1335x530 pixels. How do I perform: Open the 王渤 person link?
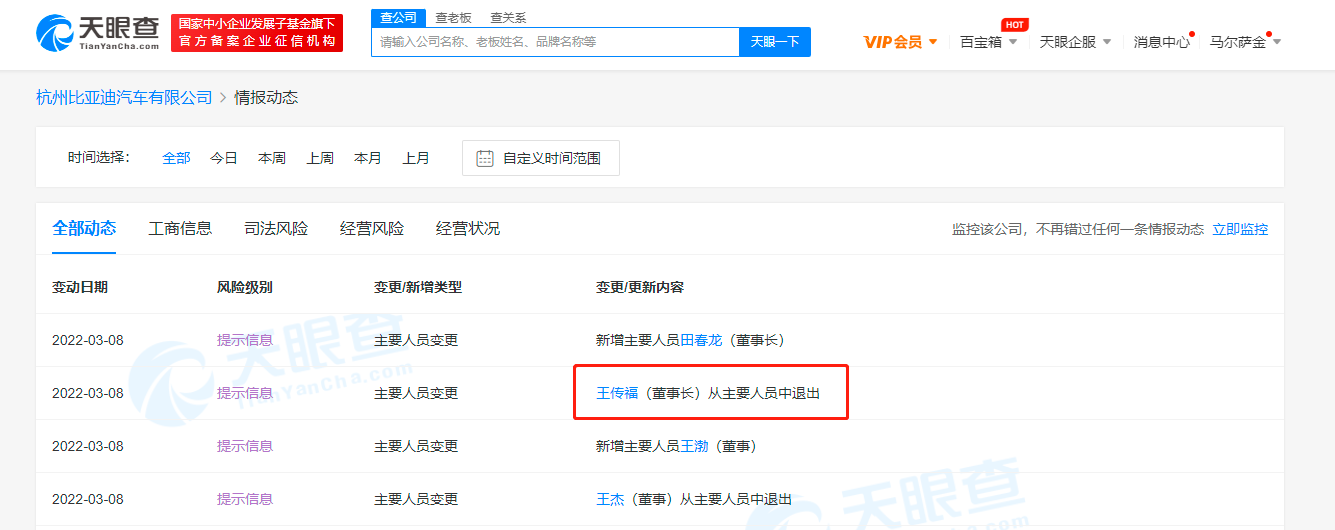point(694,446)
